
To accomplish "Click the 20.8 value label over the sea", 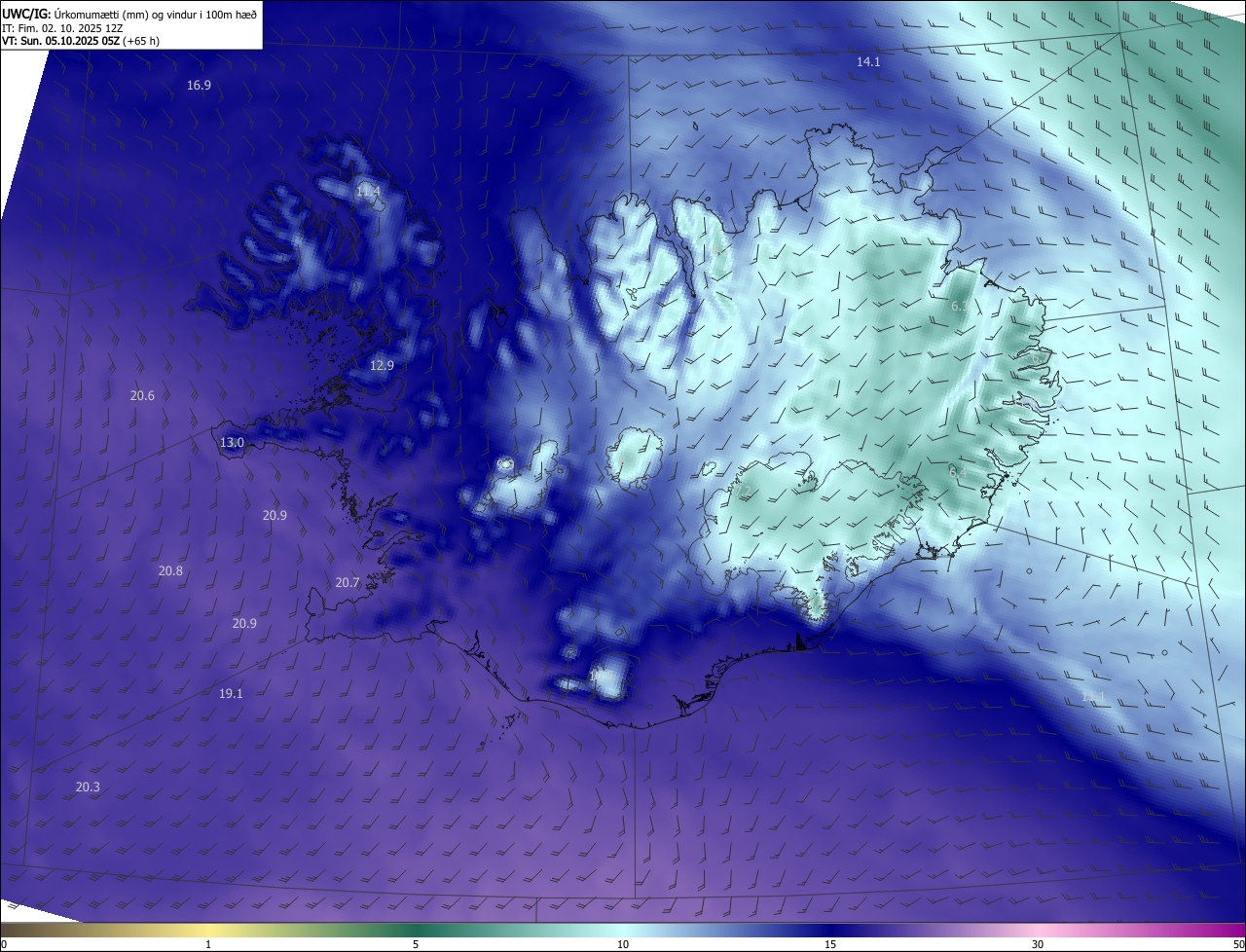I will pos(170,570).
